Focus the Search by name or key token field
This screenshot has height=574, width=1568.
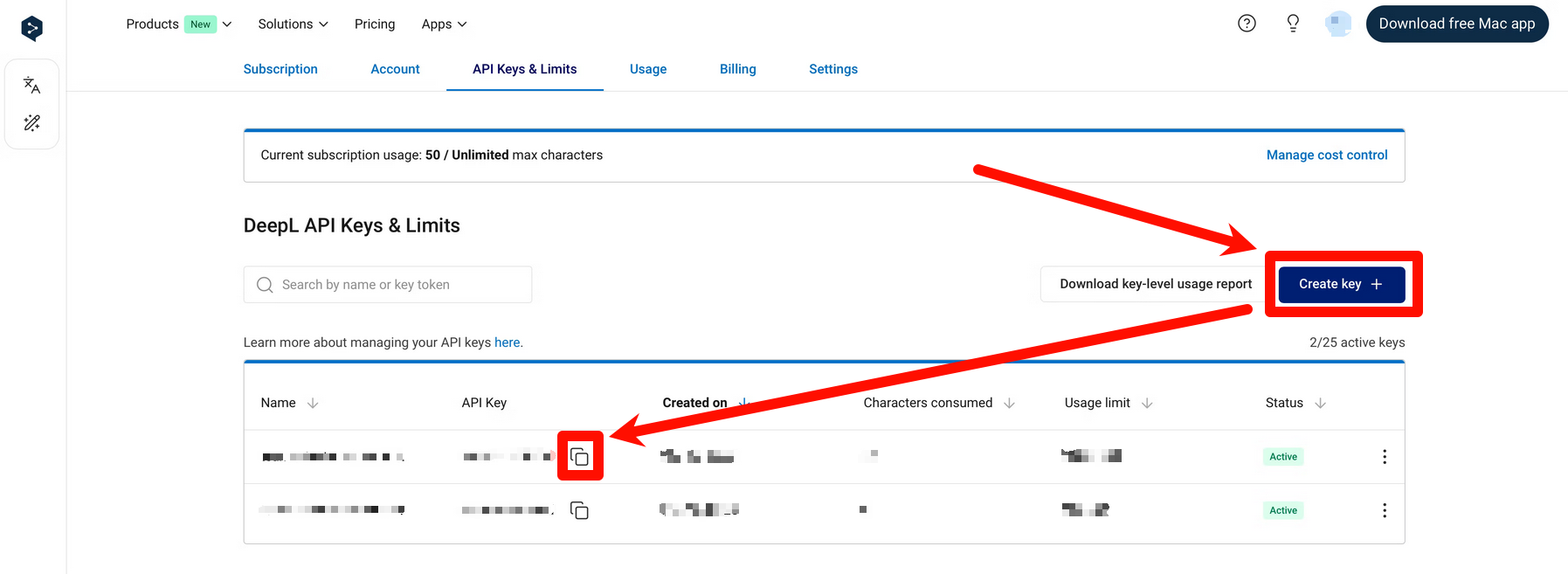(397, 285)
